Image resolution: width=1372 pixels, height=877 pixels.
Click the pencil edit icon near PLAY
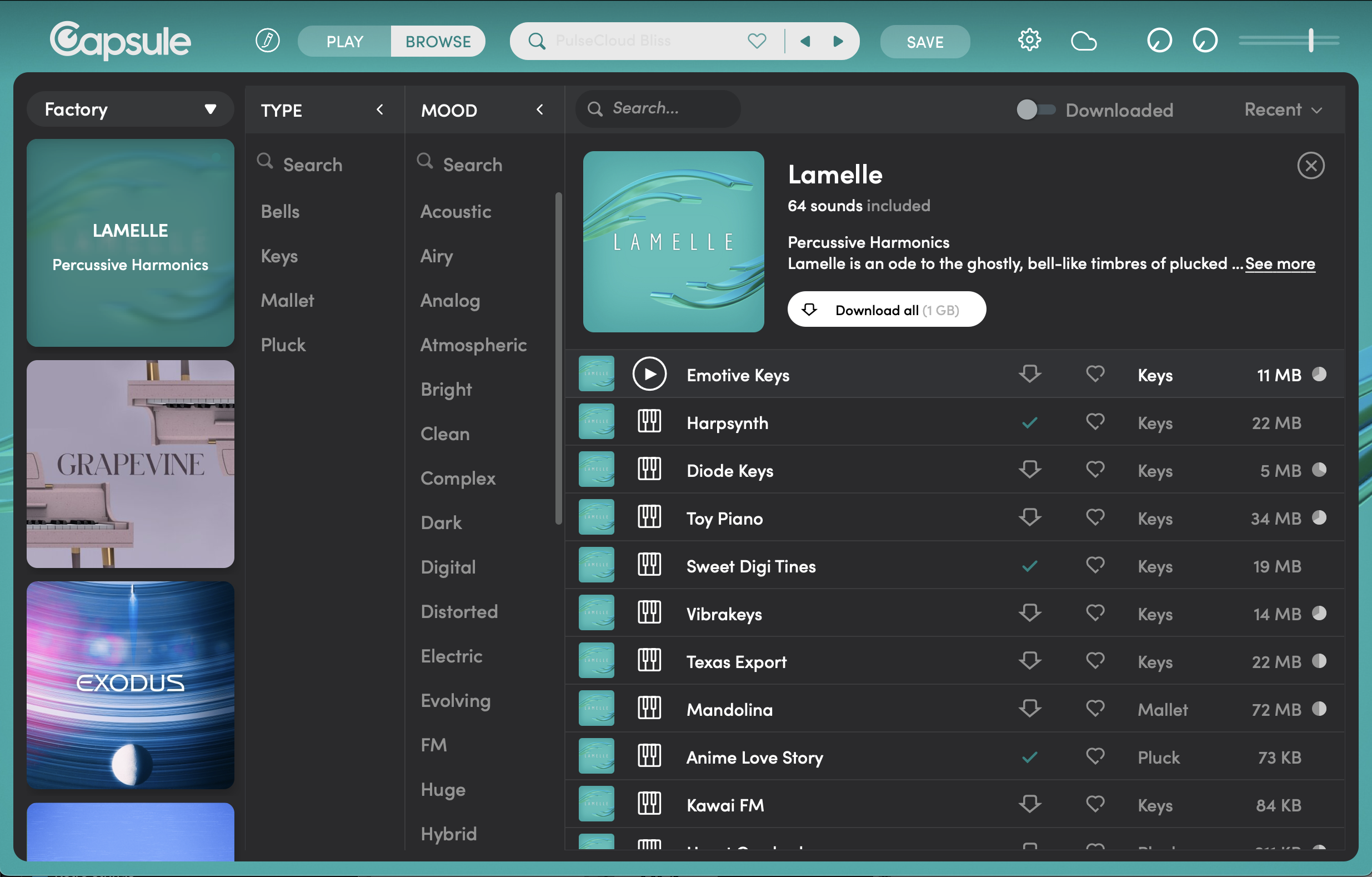click(267, 41)
